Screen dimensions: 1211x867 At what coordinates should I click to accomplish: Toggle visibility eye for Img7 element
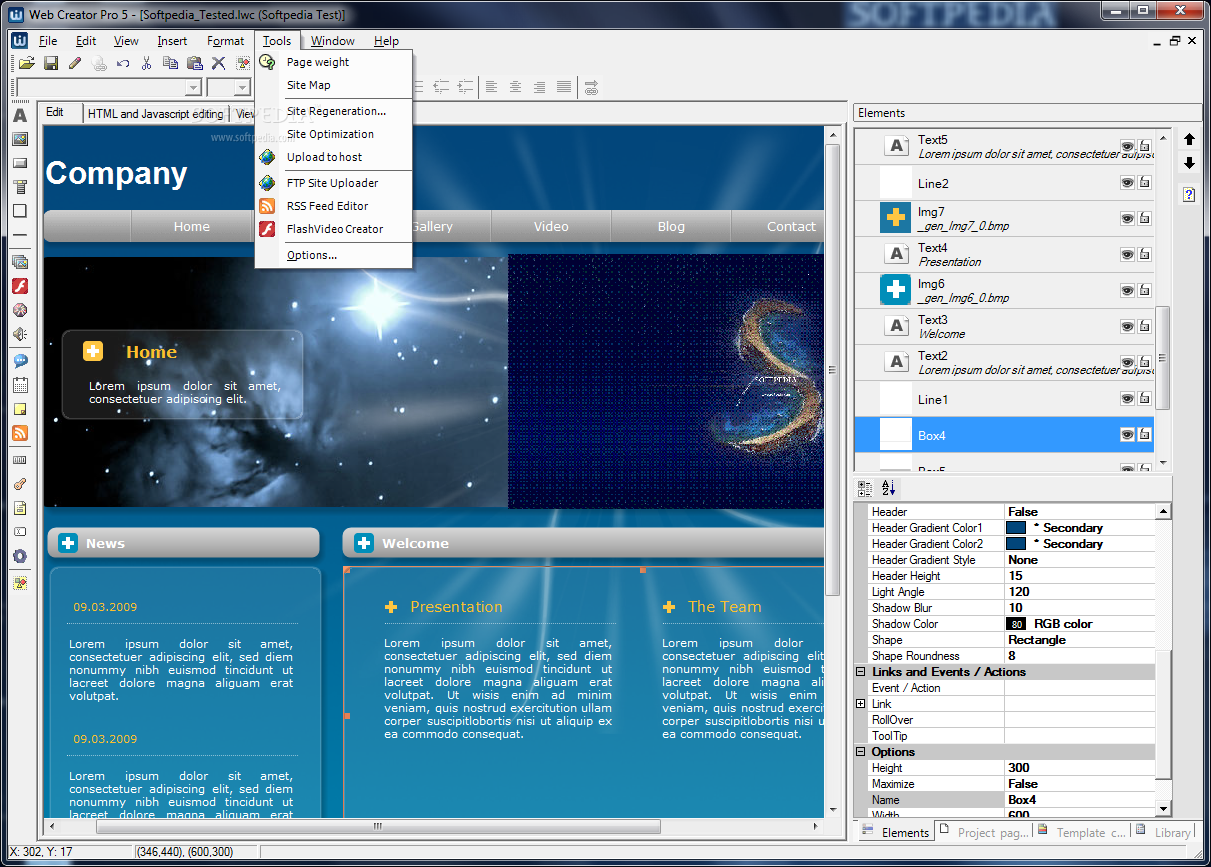click(1127, 219)
